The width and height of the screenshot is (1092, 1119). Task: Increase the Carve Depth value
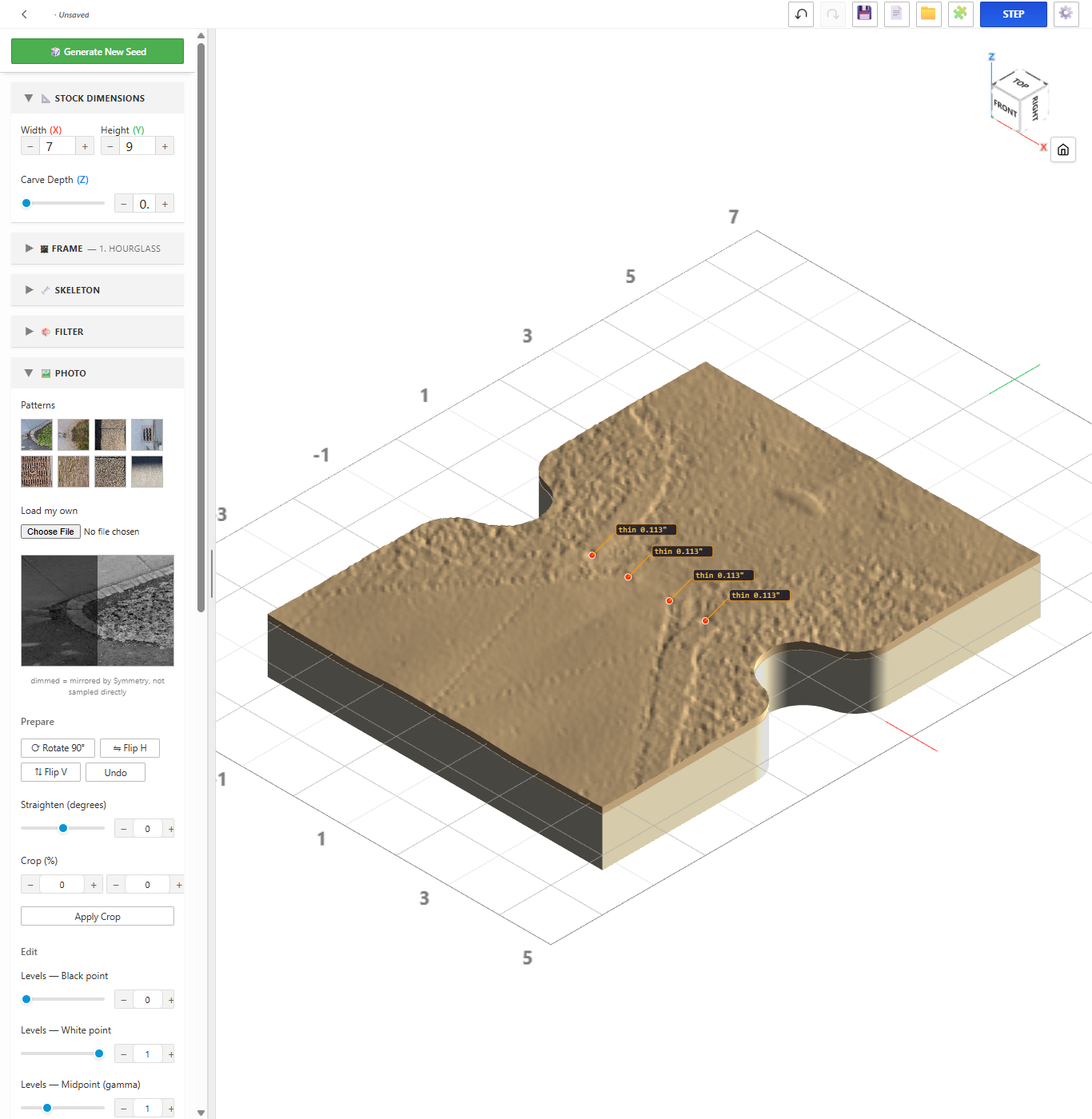[x=165, y=204]
